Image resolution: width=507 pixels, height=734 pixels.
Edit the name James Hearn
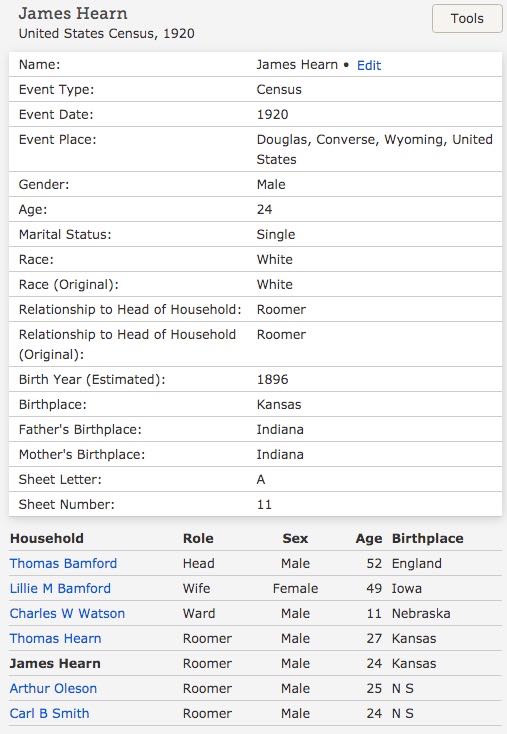pyautogui.click(x=369, y=65)
